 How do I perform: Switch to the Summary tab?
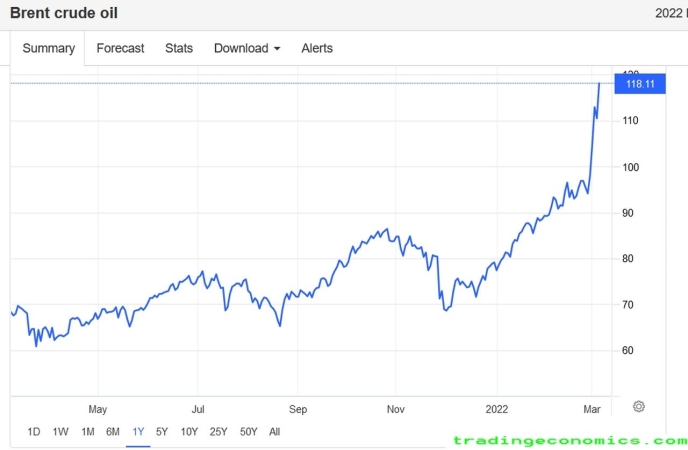[x=48, y=48]
